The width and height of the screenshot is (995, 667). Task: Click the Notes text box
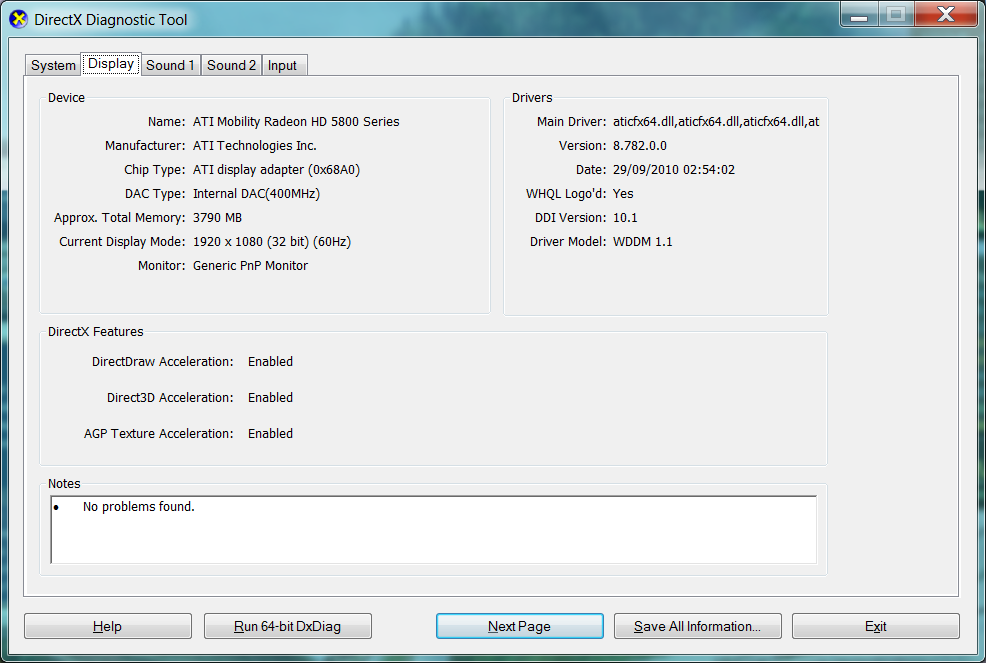click(x=434, y=531)
